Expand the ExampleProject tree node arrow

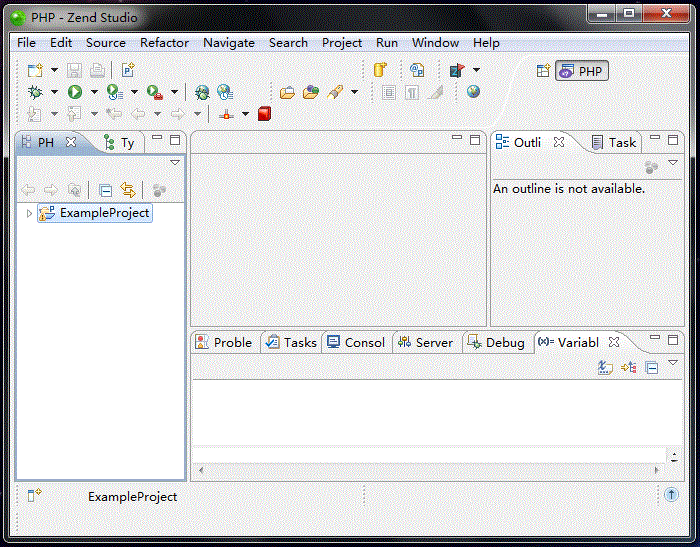point(29,213)
